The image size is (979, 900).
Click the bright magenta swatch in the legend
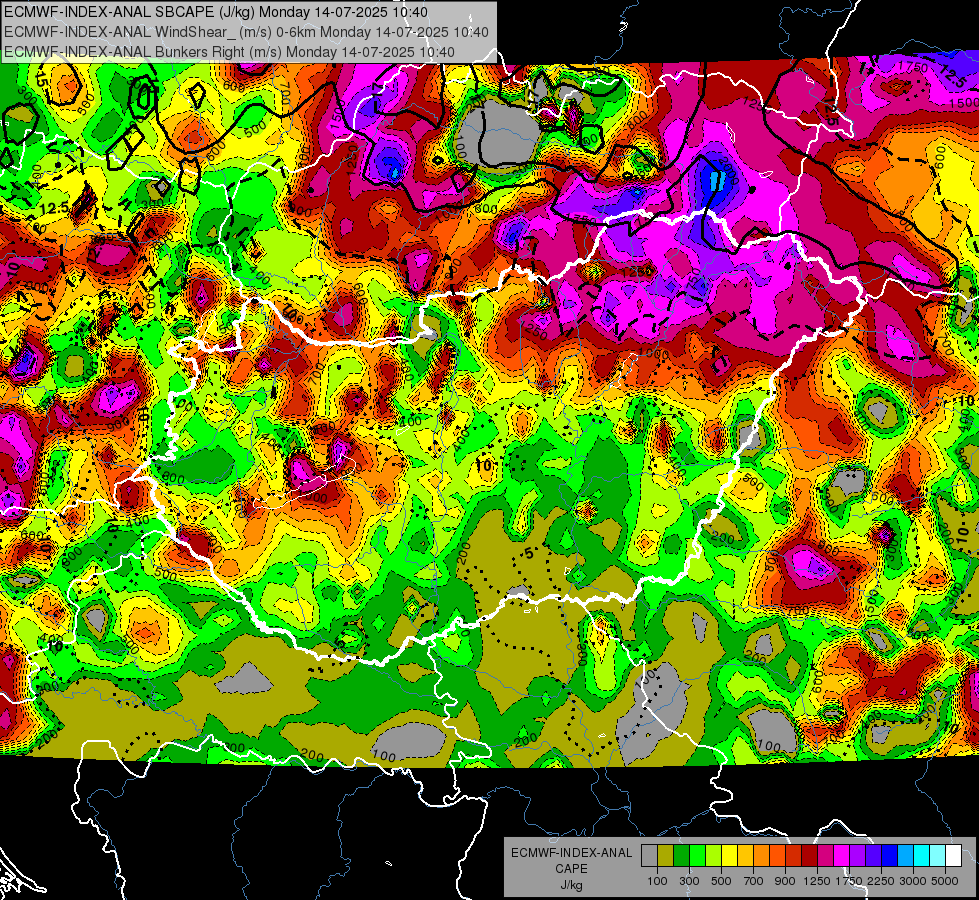841,856
